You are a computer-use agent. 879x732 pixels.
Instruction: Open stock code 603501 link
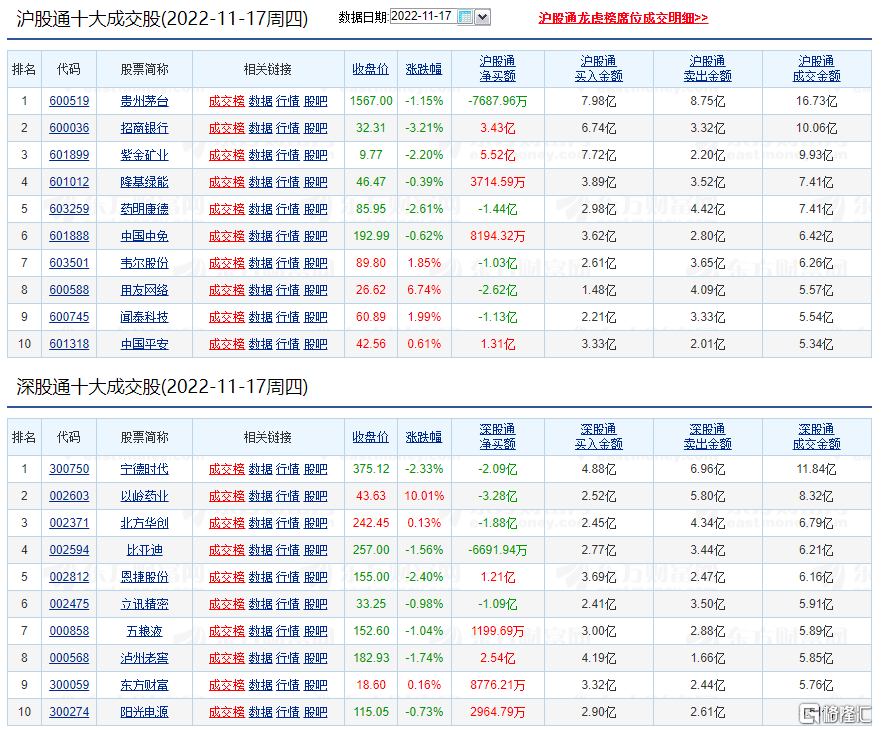click(69, 263)
